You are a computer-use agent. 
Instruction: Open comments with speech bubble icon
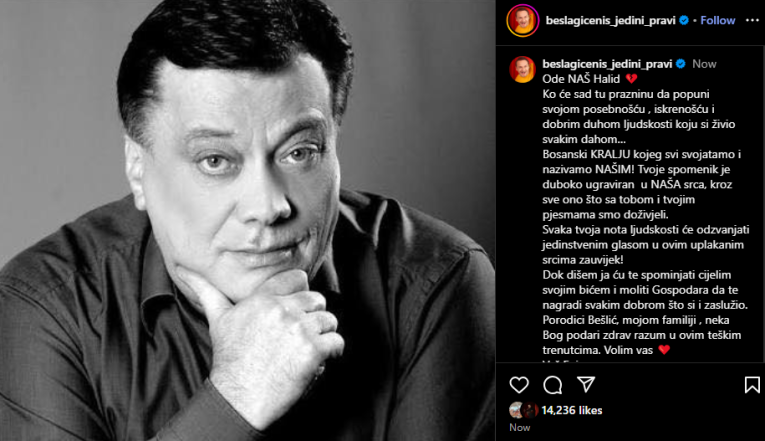coord(553,385)
